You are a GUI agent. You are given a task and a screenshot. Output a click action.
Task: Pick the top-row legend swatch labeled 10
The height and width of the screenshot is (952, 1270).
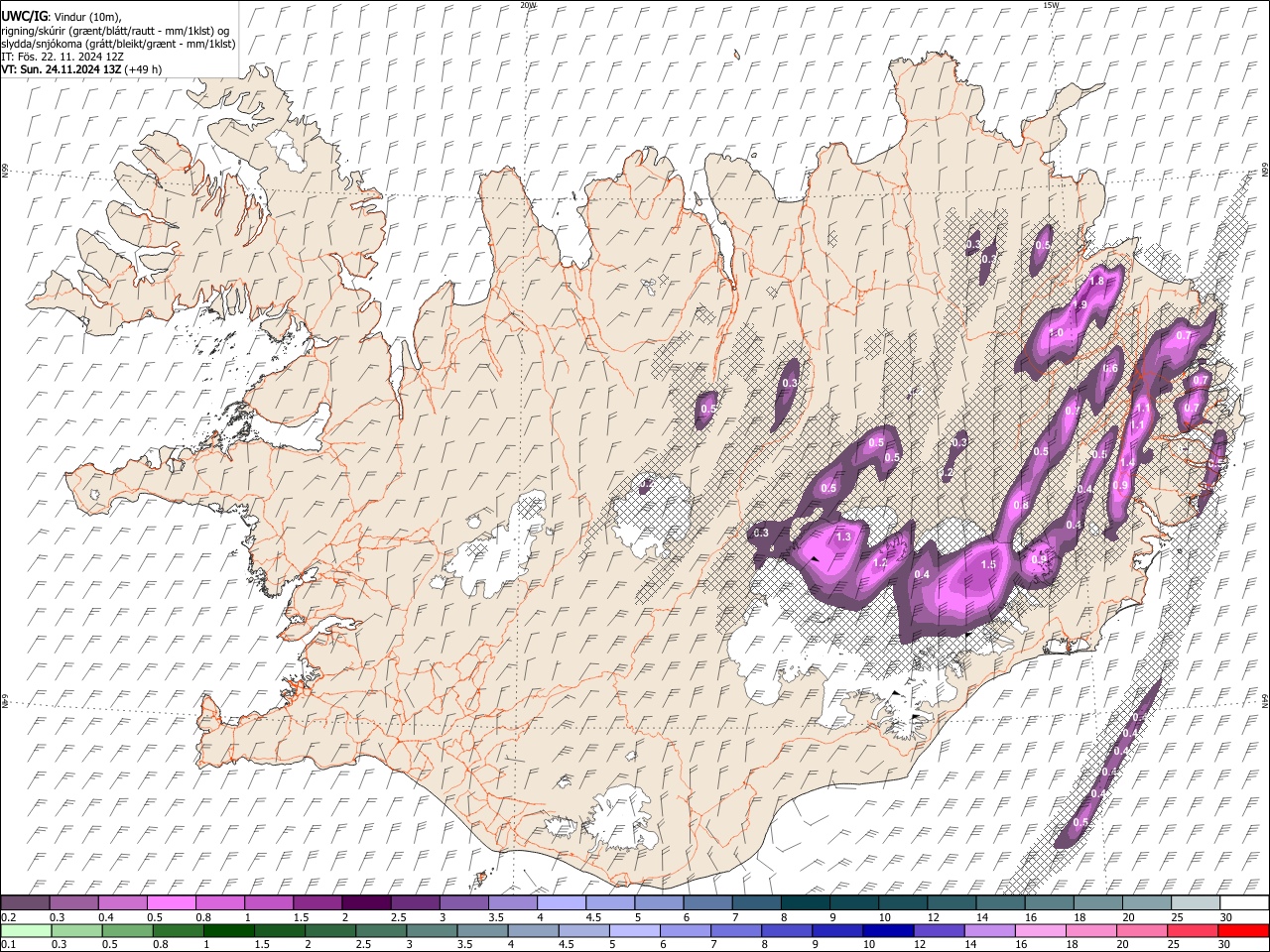902,902
